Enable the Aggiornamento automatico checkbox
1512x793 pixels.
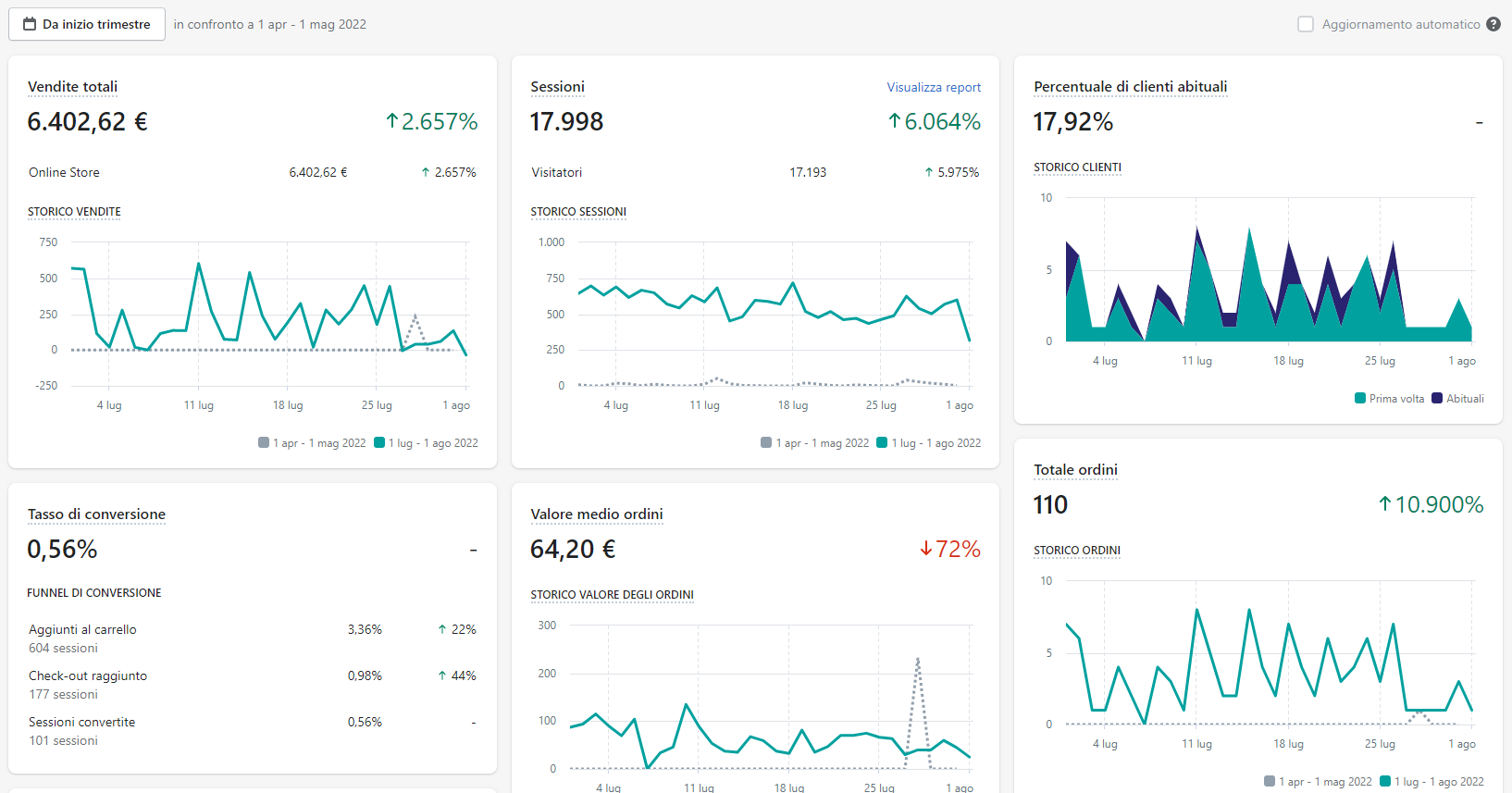(1306, 24)
